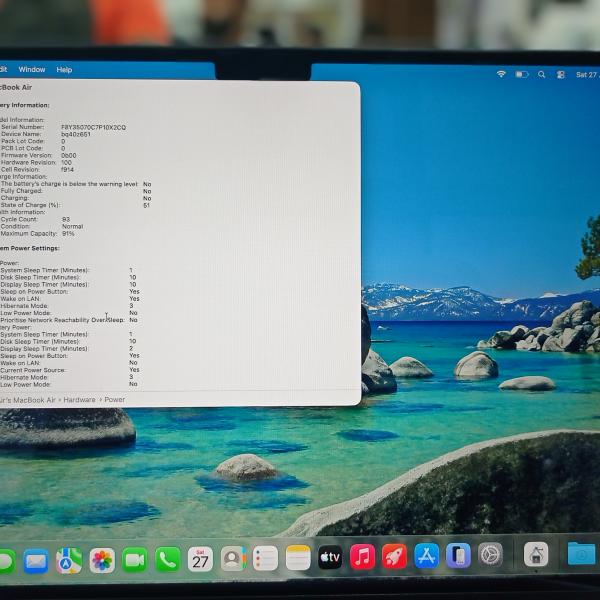Image resolution: width=600 pixels, height=600 pixels.
Task: Click 'The battery's charge is below the warning level' text
Action: coord(69,184)
